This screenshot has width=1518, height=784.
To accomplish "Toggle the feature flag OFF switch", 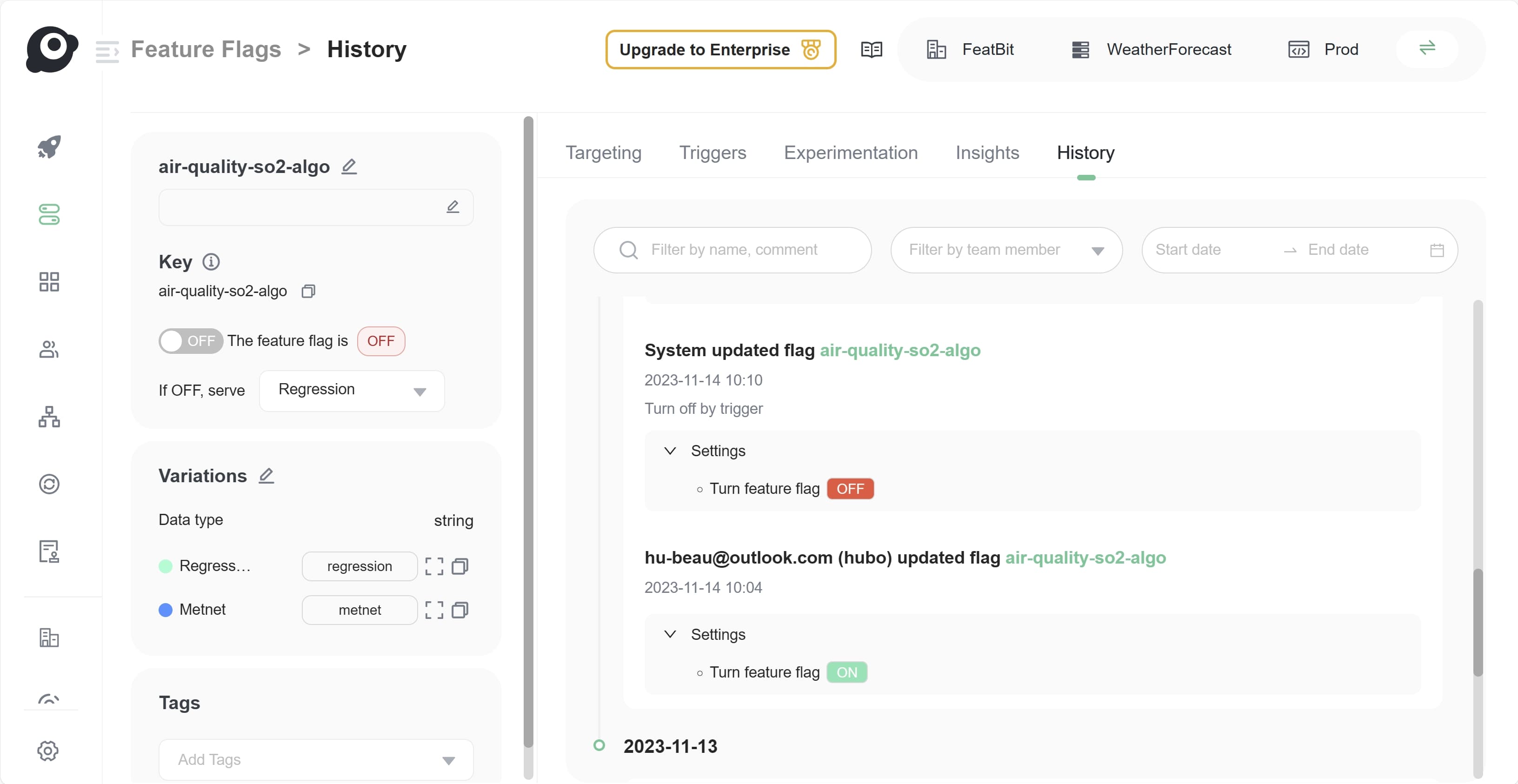I will coord(190,340).
